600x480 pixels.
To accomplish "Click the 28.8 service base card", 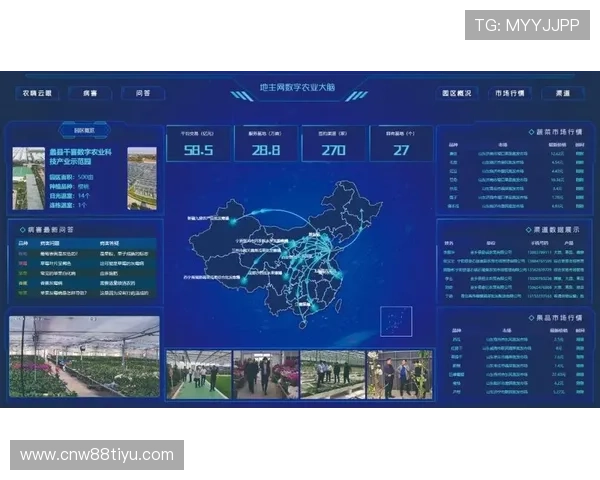I will click(266, 144).
